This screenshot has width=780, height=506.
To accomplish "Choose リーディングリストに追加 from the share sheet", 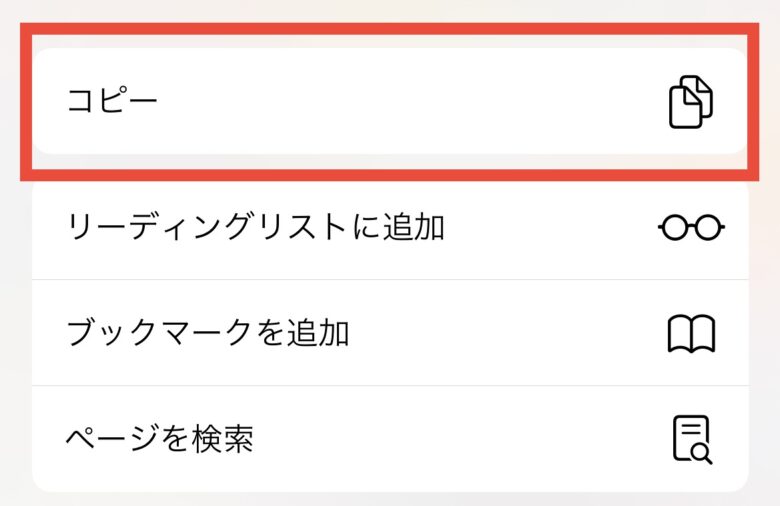I will [x=390, y=227].
